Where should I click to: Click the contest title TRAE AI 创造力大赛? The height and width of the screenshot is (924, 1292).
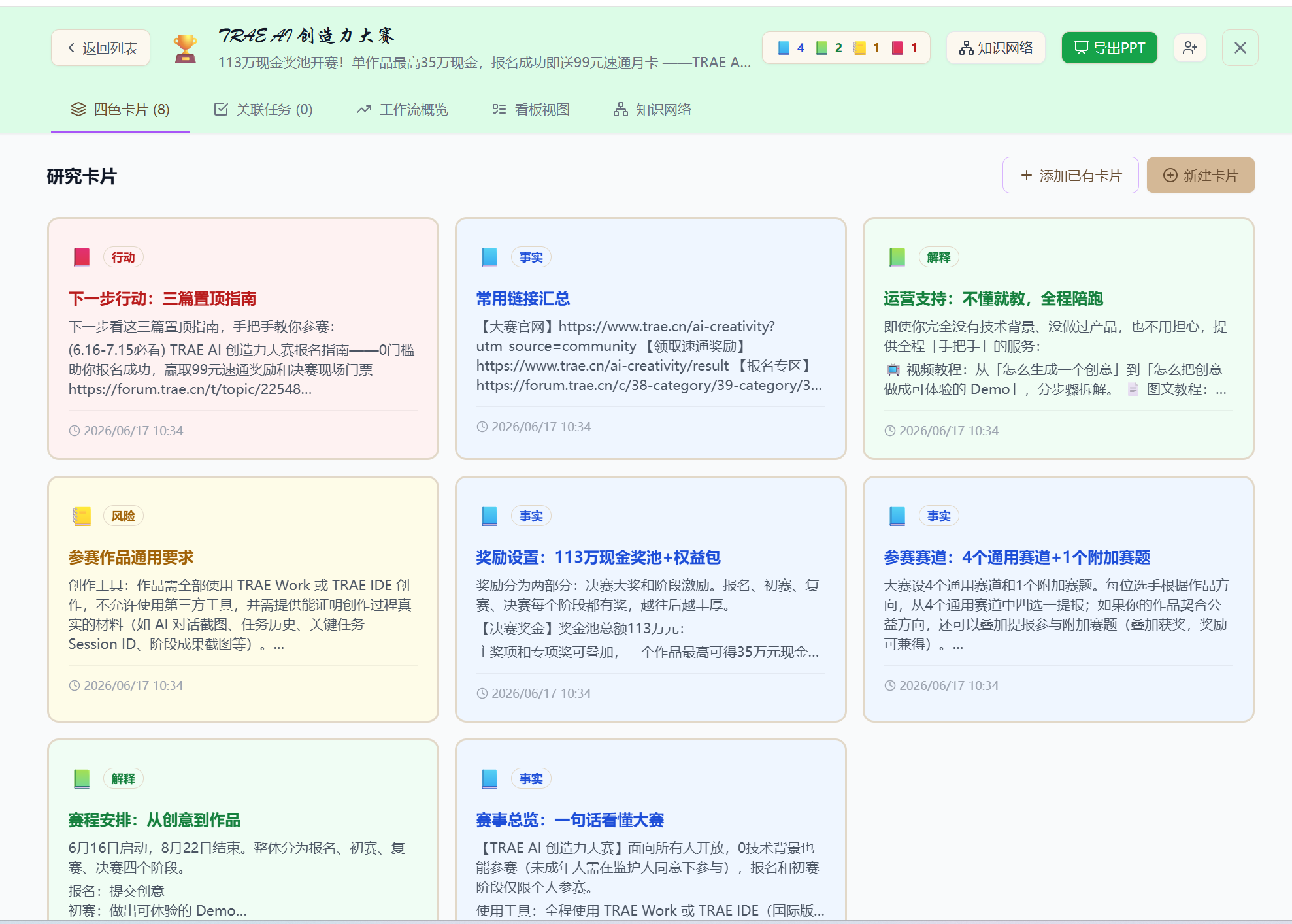(x=306, y=35)
